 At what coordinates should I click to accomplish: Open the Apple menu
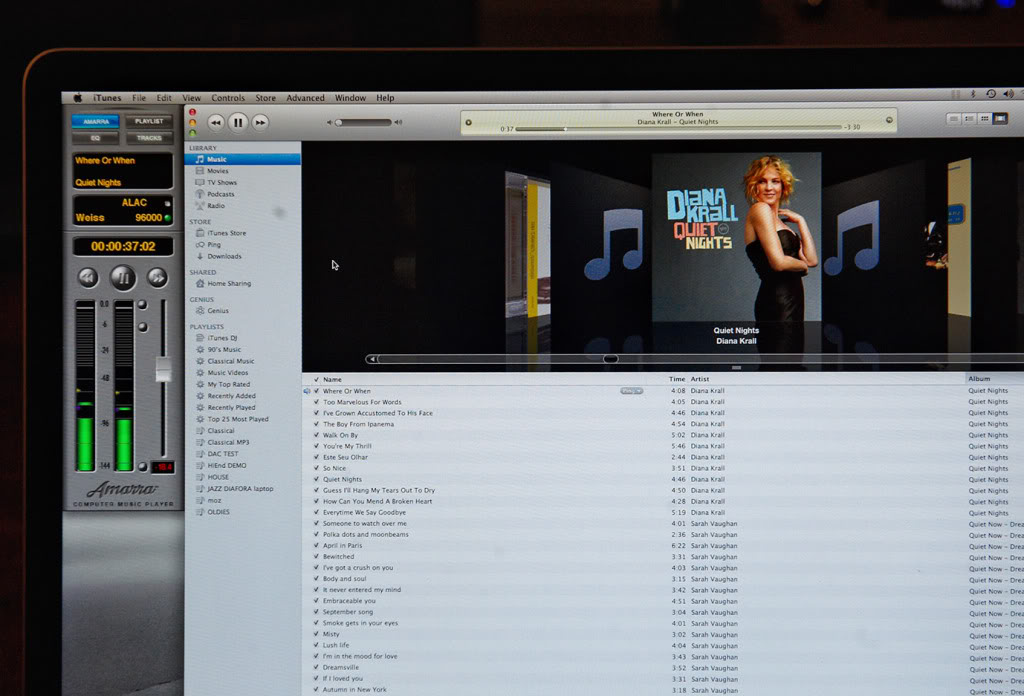[78, 98]
